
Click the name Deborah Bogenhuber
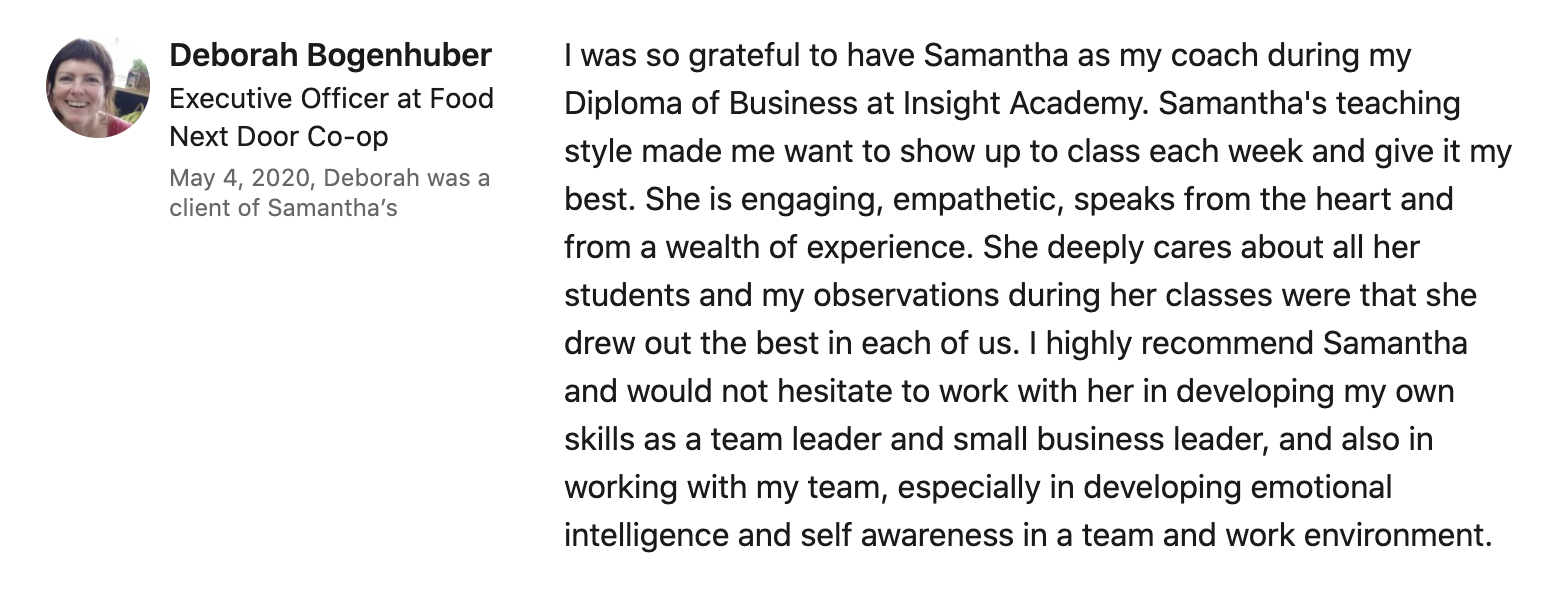331,55
